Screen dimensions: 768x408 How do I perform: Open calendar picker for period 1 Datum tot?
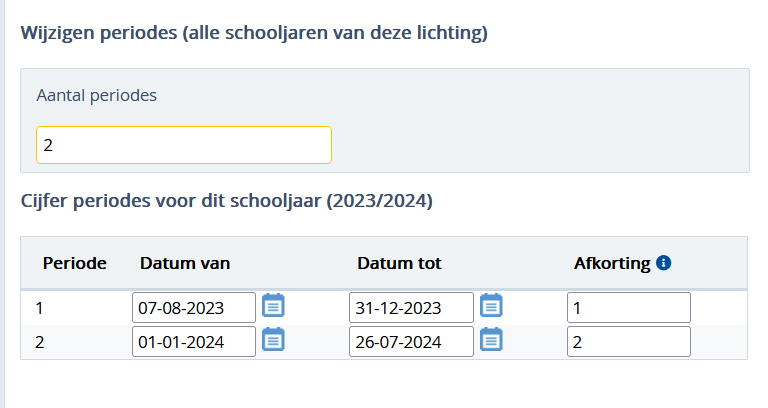(491, 306)
